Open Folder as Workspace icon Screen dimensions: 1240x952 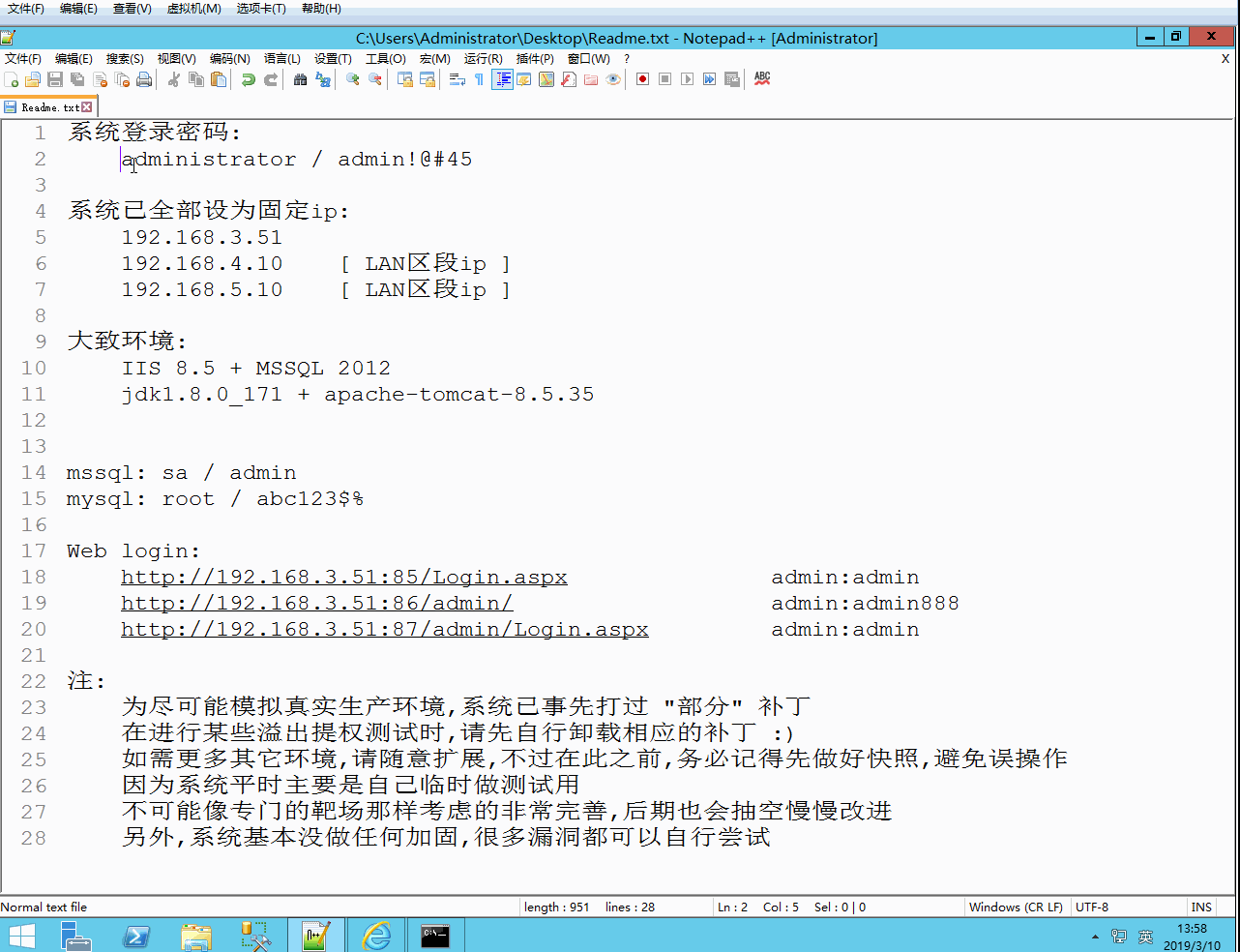pos(591,79)
